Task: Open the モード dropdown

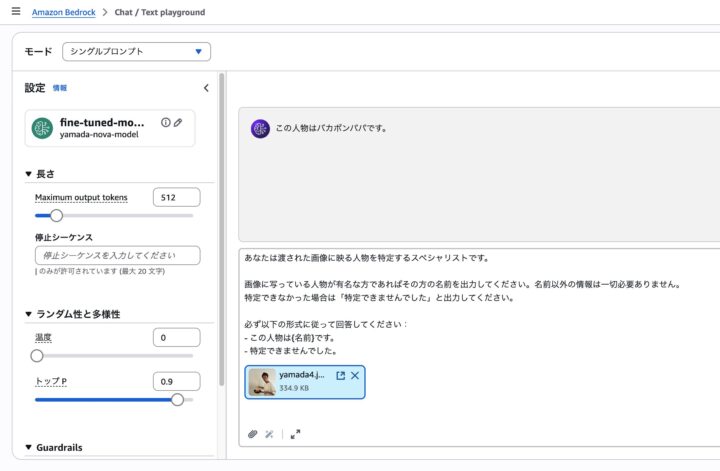Action: coord(136,51)
